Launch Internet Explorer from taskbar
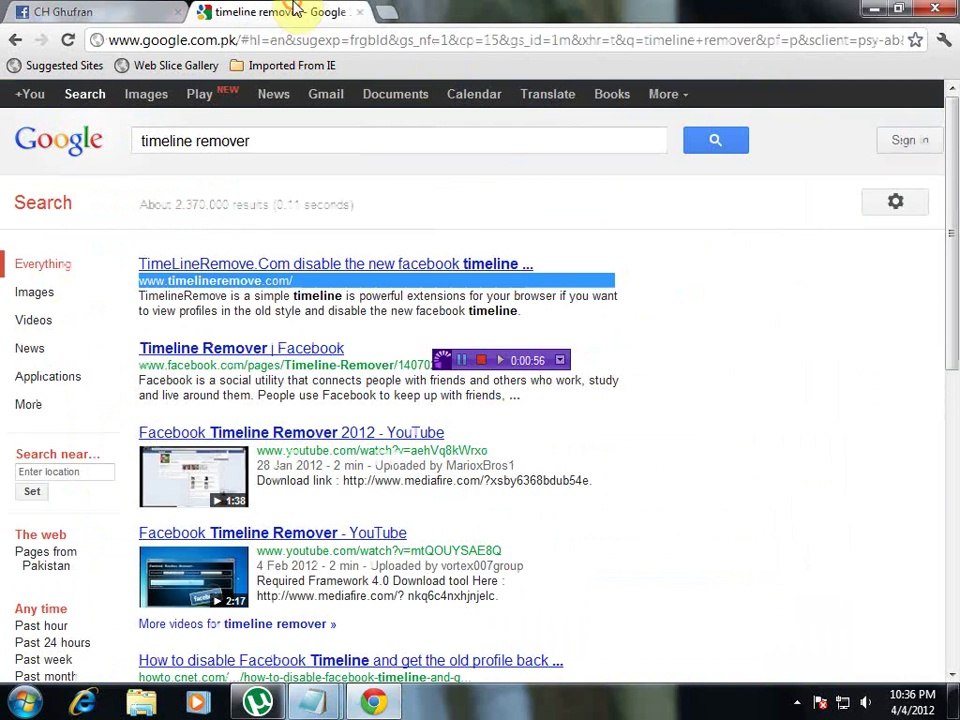Screen dimensions: 960x720 coord(83,702)
